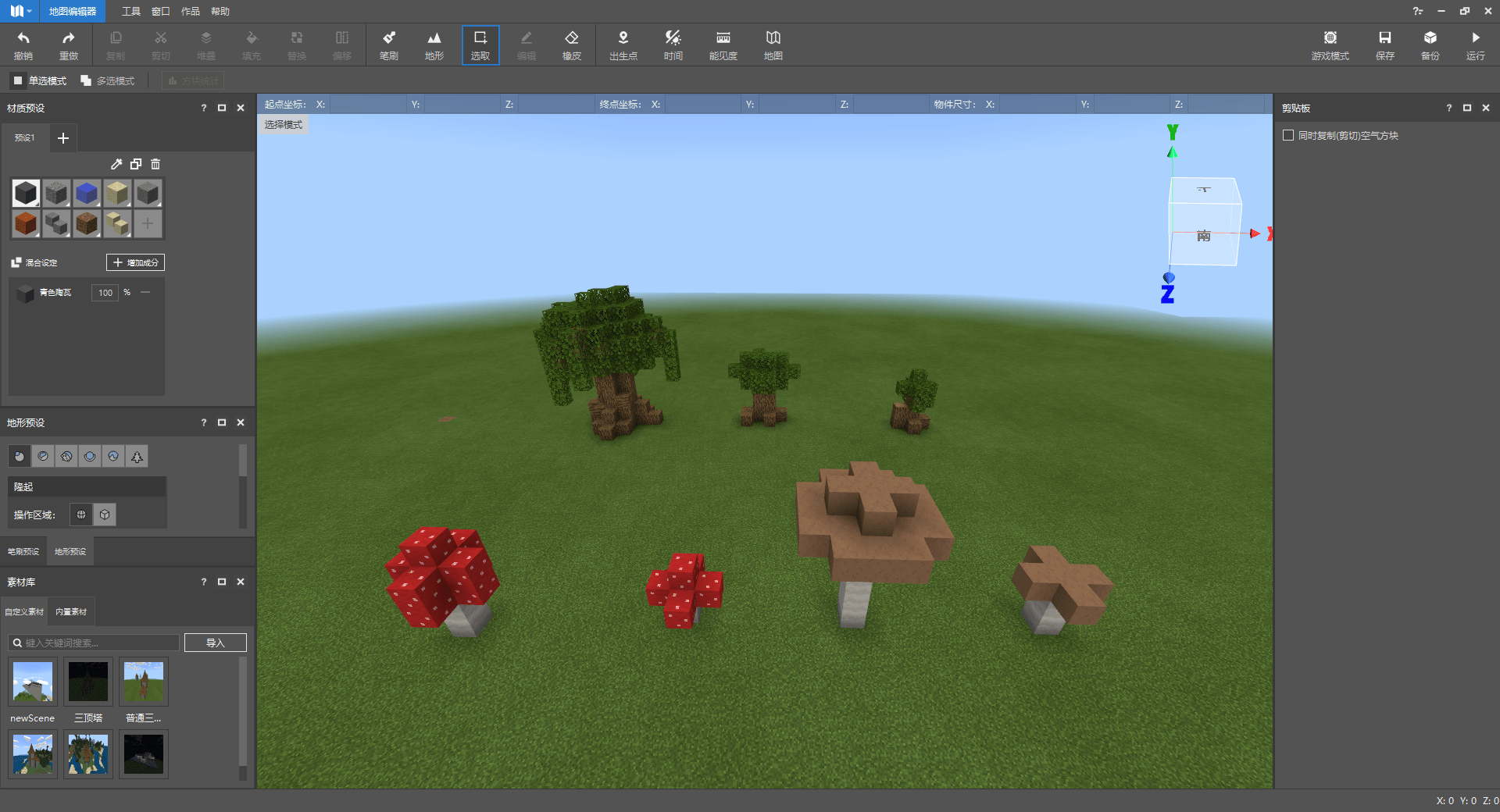
Task: Select the first terrain preset (隆起)
Action: point(20,456)
